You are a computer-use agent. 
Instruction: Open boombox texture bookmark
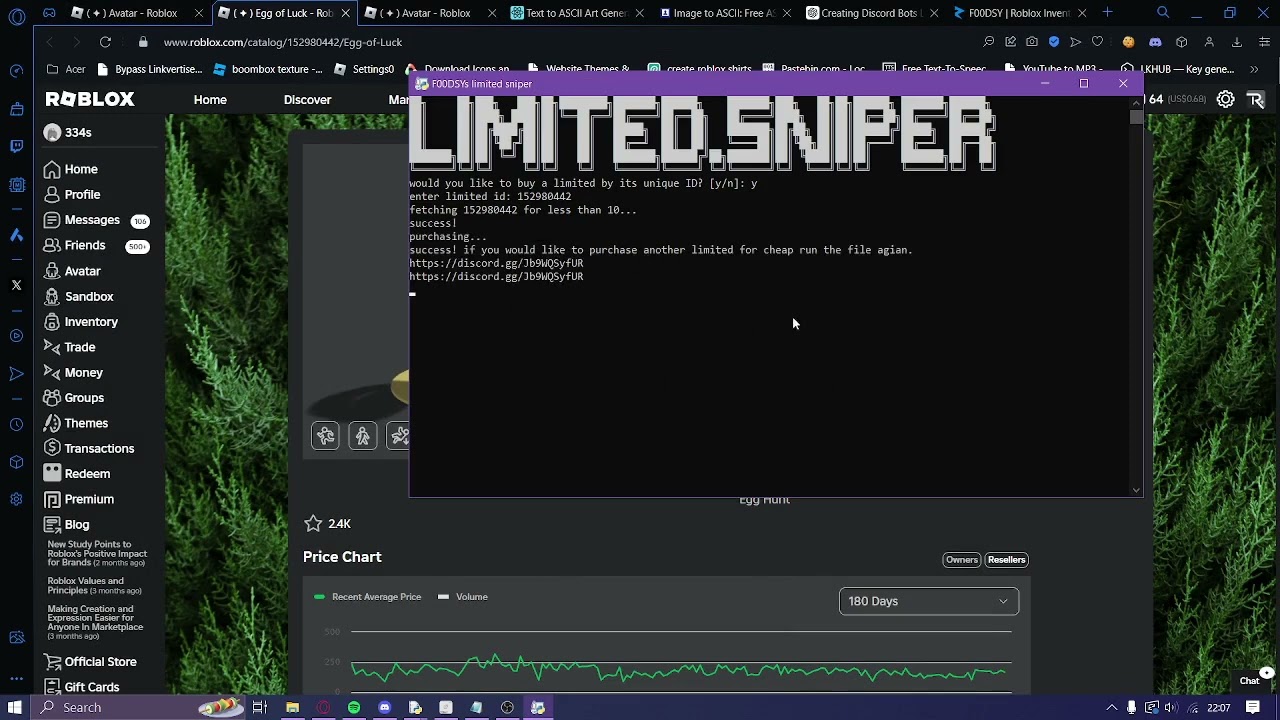click(268, 69)
